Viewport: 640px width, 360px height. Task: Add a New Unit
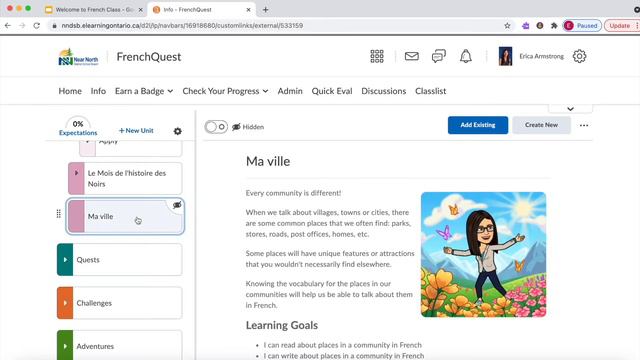coord(136,131)
